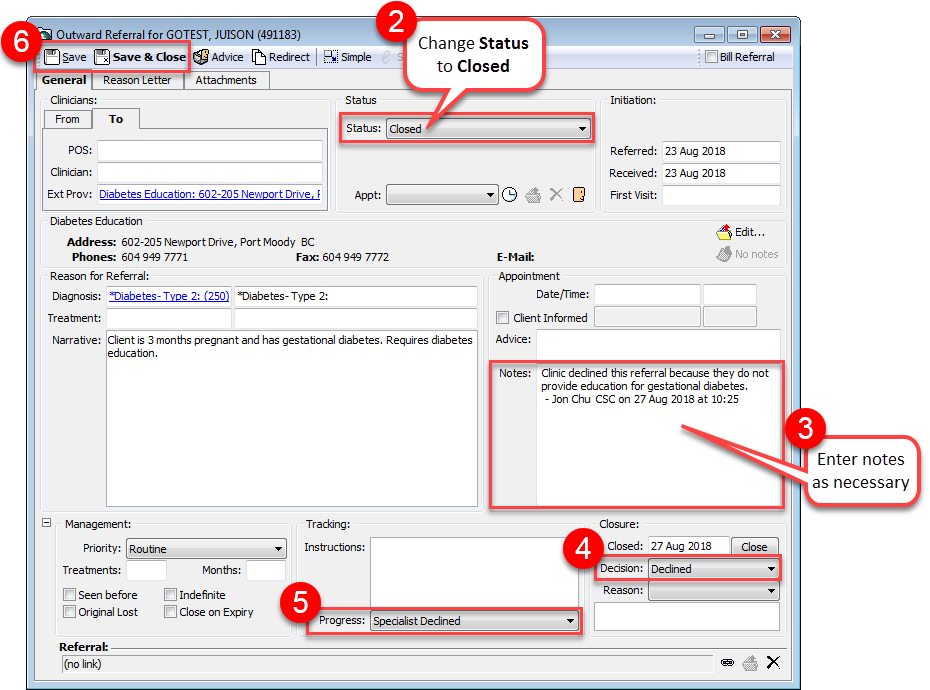Switch to the Reason Letter tab
This screenshot has width=930, height=690.
(x=137, y=80)
